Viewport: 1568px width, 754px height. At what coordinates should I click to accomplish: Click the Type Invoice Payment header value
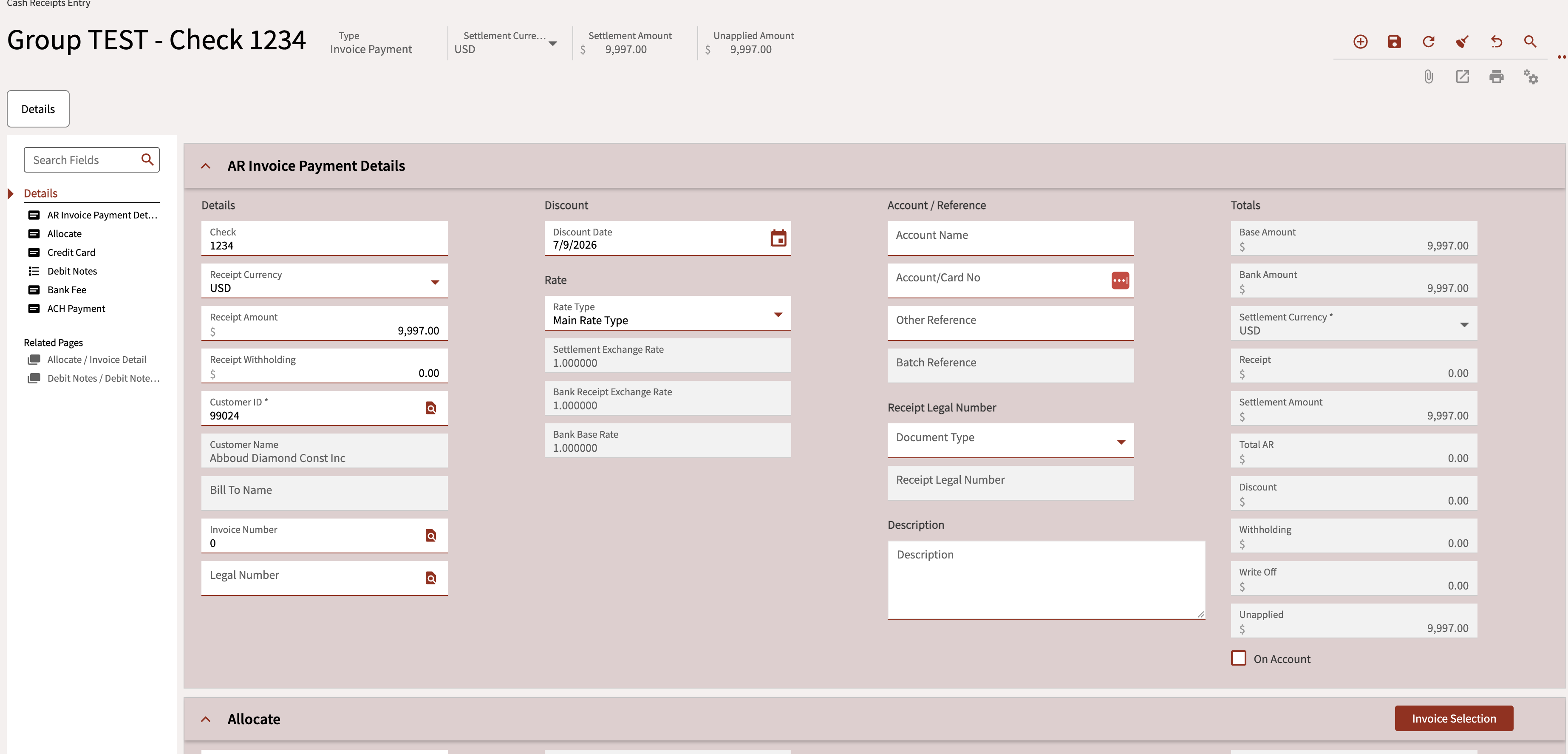371,49
